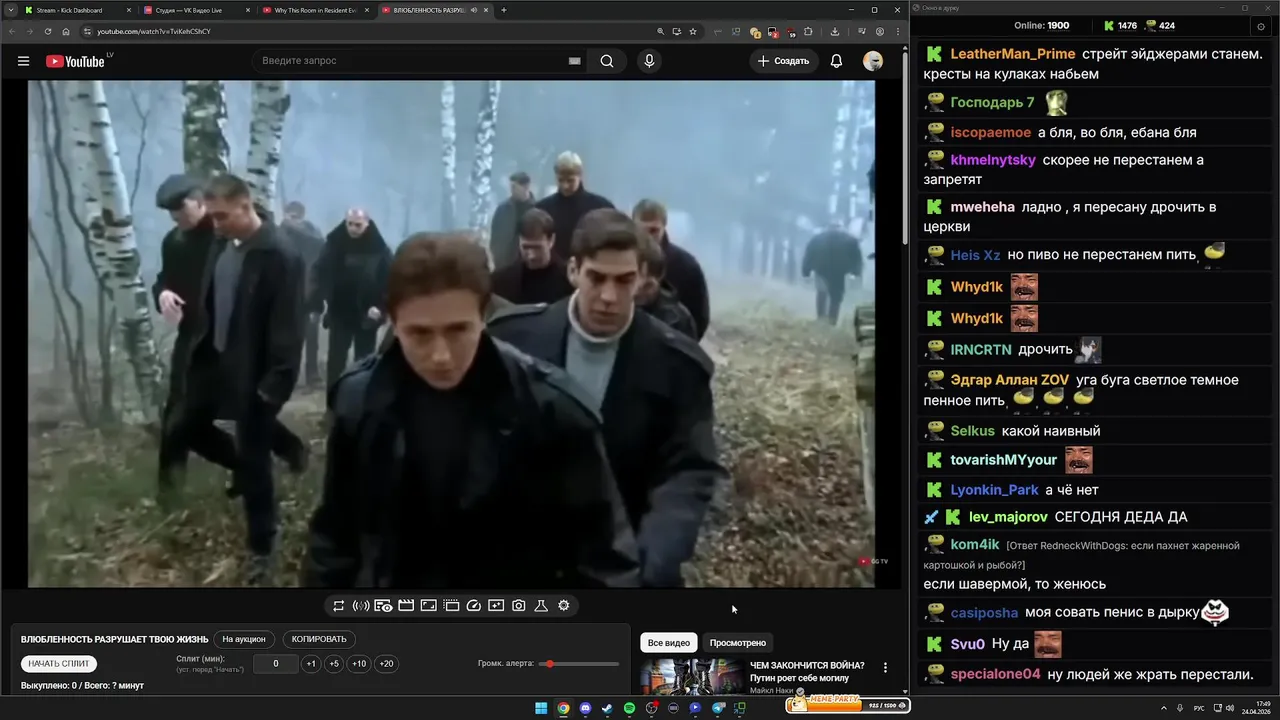
Task: Click the sound-wave icon in the player toolbar
Action: (361, 606)
